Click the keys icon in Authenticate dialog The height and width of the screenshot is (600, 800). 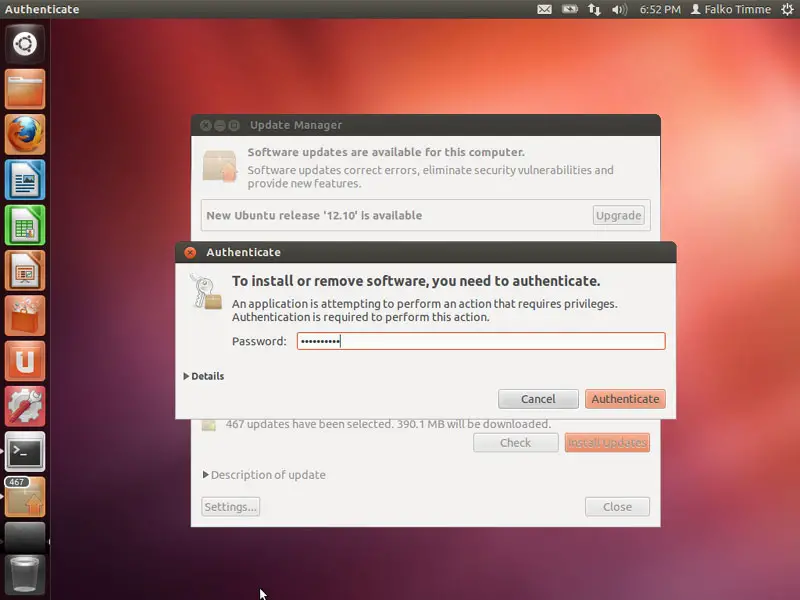[206, 292]
